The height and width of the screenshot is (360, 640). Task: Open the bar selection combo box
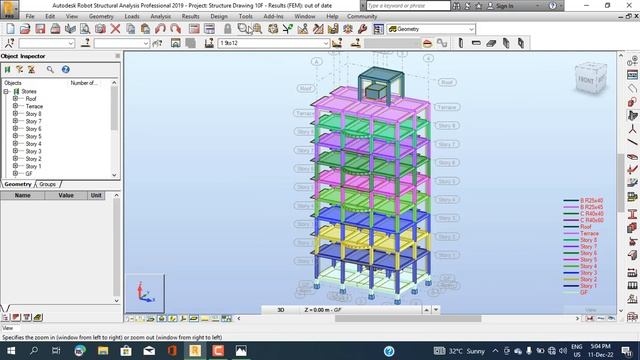tap(146, 43)
